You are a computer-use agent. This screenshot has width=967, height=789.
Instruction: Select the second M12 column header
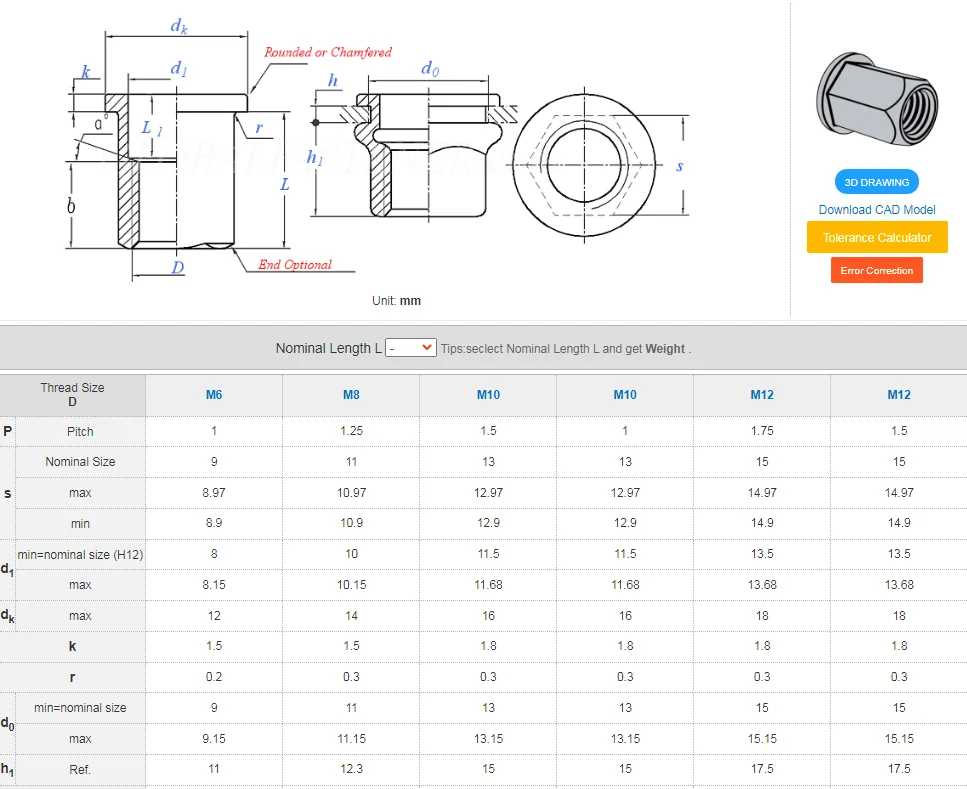coord(899,395)
